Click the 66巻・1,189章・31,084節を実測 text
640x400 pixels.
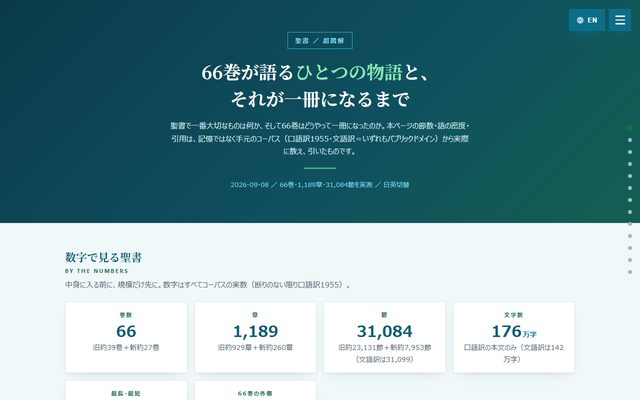pos(326,184)
